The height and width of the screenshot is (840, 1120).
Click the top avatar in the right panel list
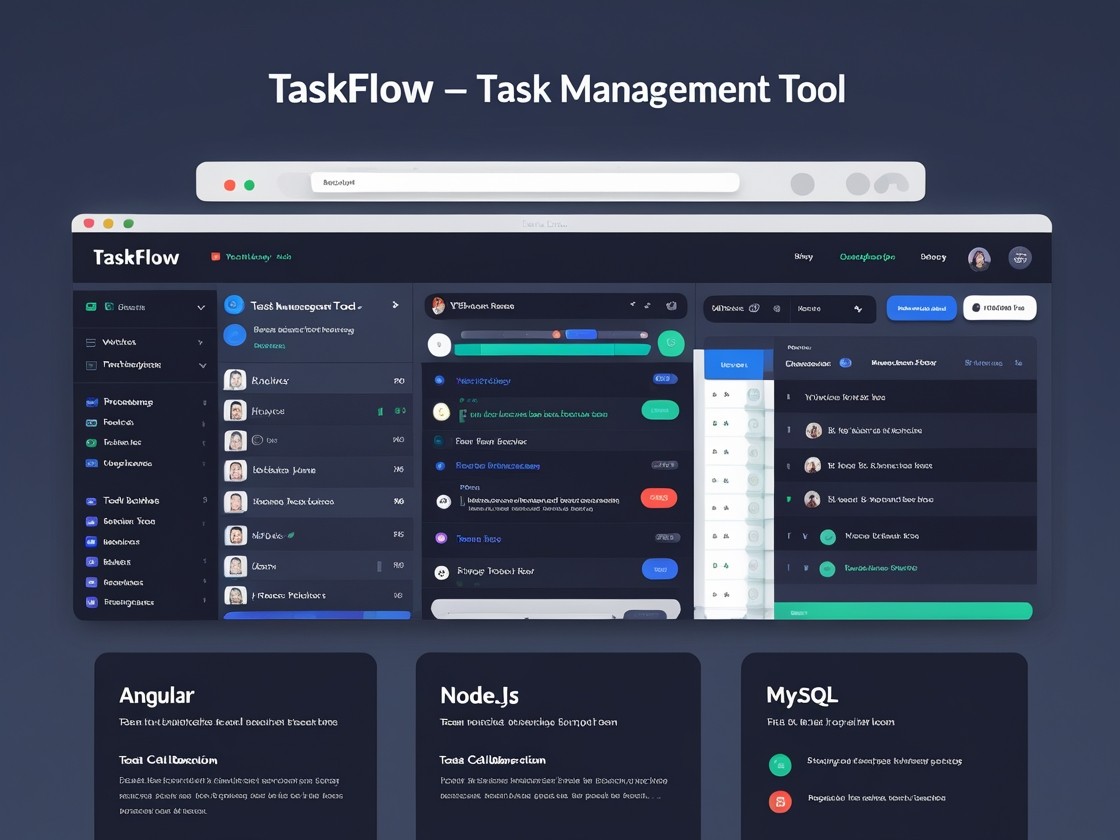[x=813, y=430]
